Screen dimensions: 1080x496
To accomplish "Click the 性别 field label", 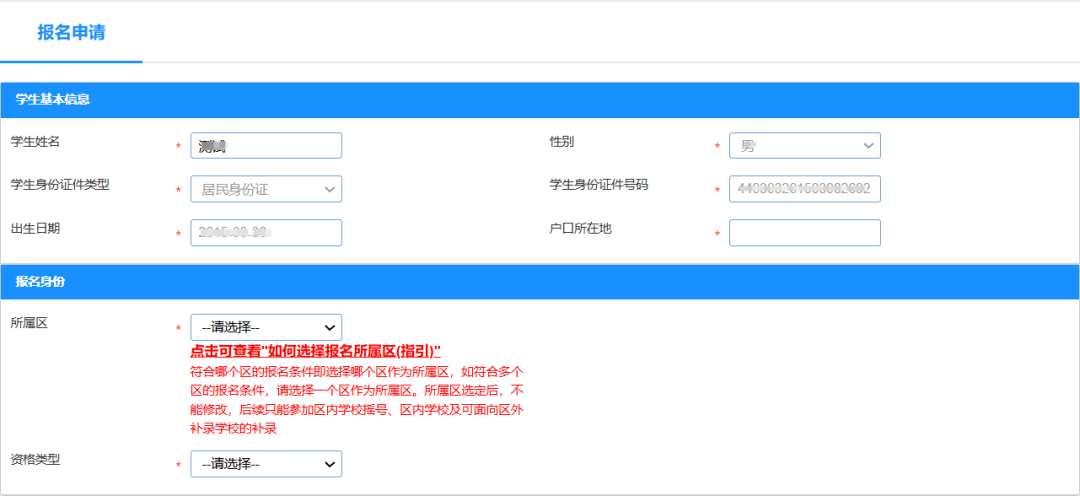I will 562,142.
